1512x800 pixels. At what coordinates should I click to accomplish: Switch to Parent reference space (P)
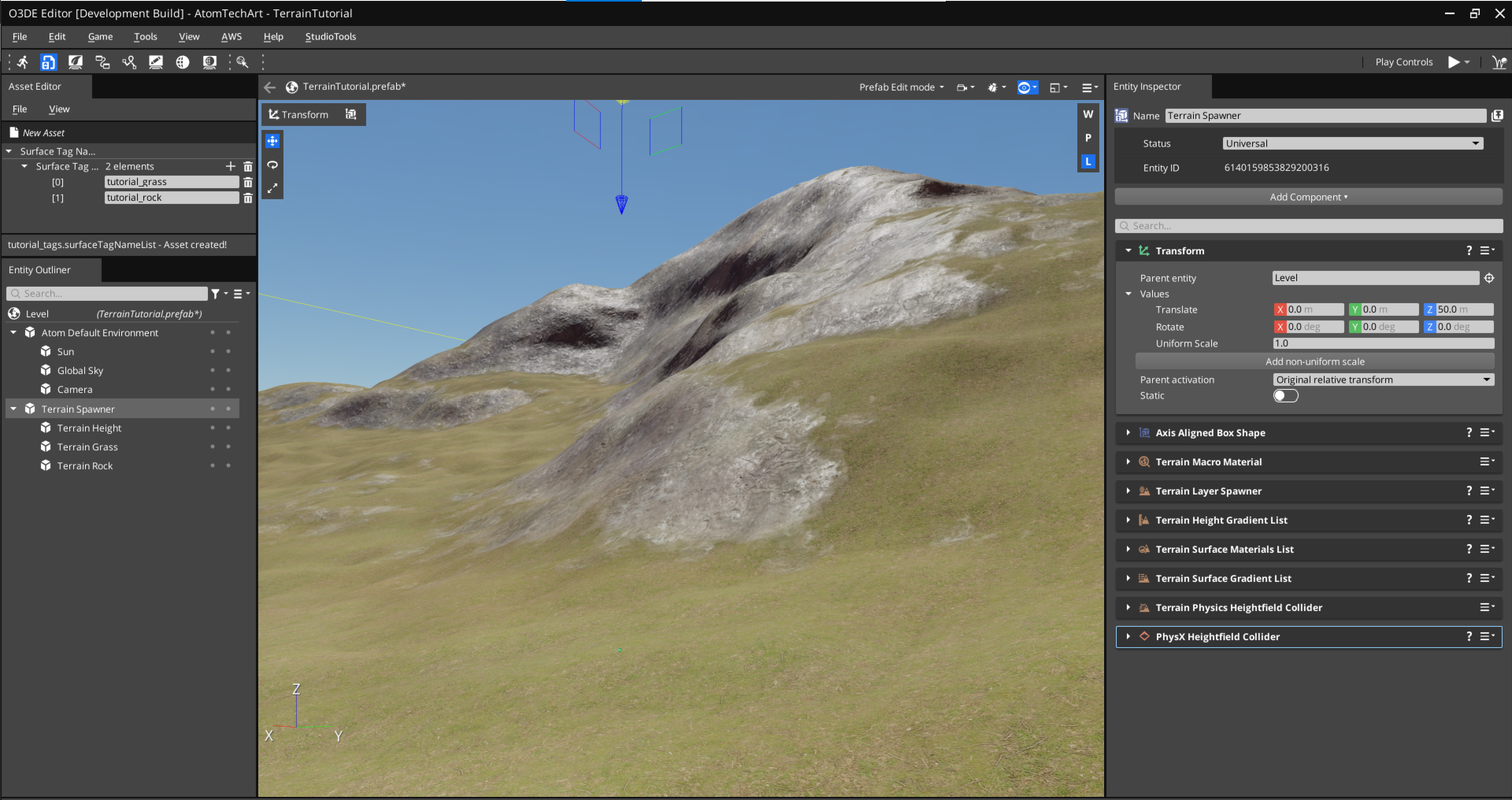click(x=1088, y=138)
